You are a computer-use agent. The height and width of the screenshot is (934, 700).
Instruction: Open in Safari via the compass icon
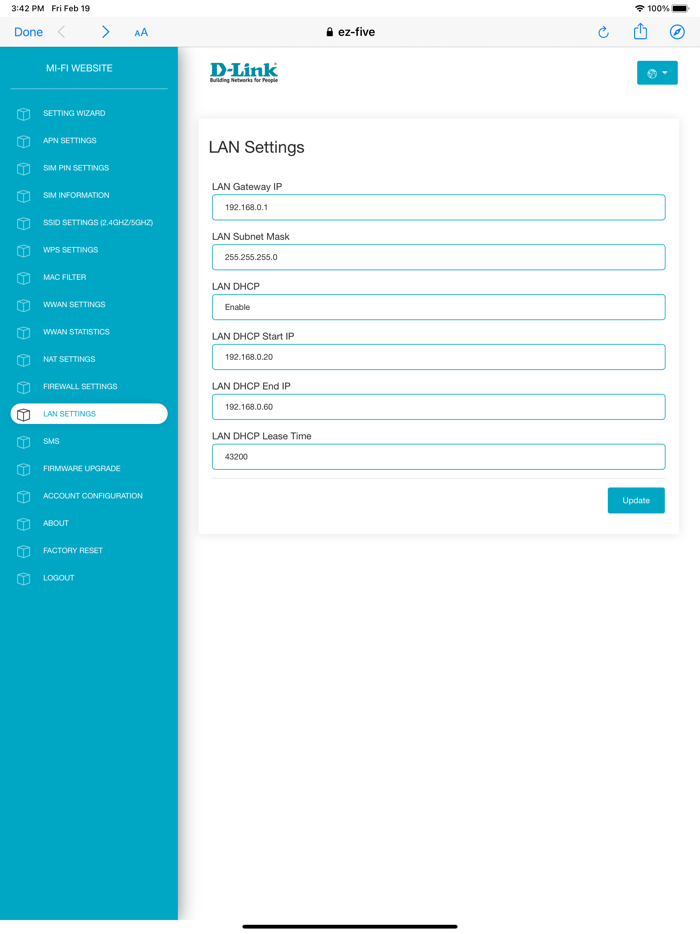tap(677, 32)
